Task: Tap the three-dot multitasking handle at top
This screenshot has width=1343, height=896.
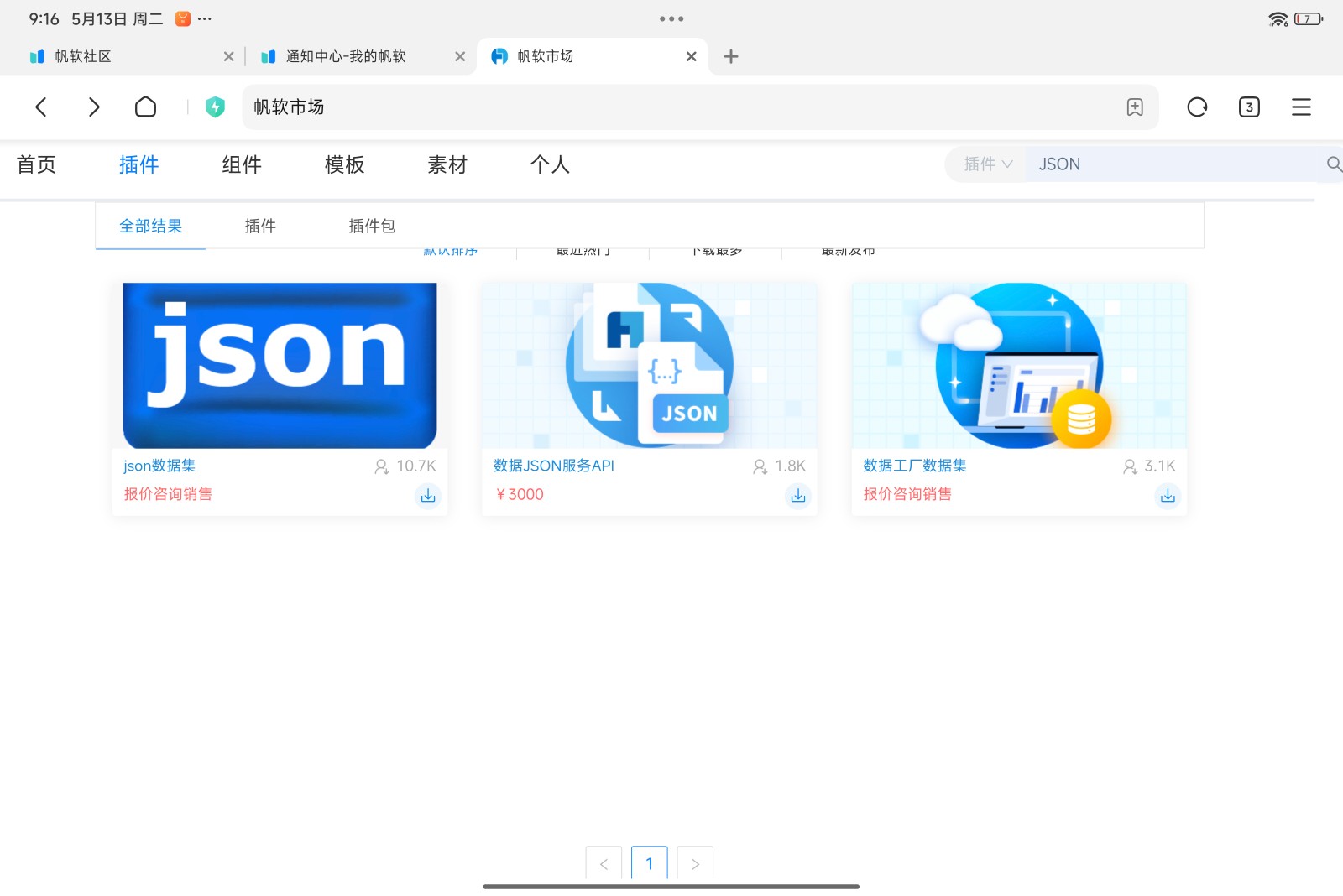Action: pyautogui.click(x=671, y=18)
